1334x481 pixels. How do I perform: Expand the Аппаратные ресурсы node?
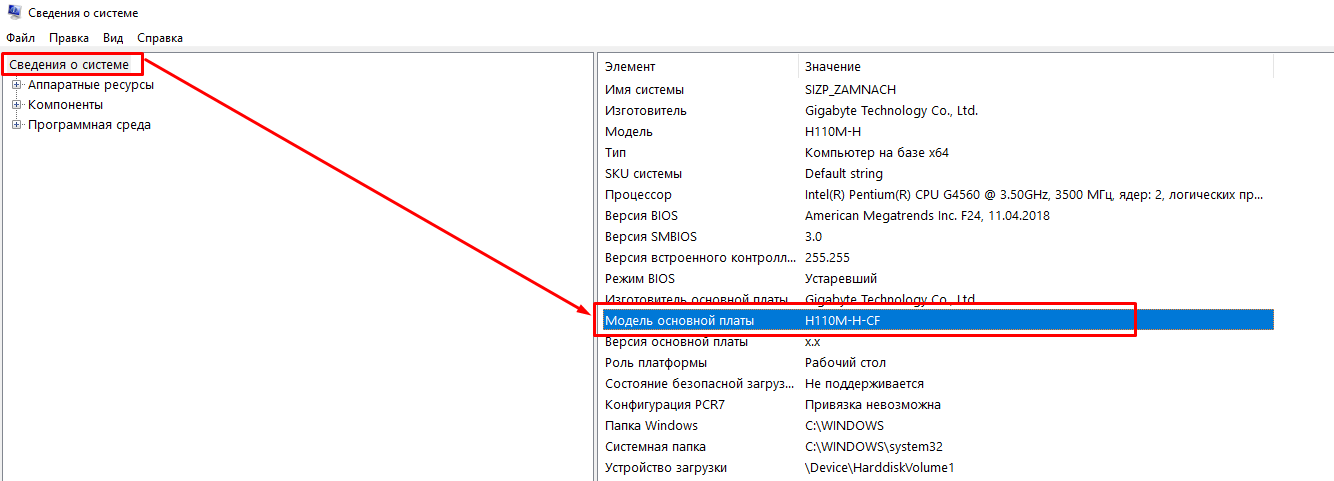click(16, 85)
